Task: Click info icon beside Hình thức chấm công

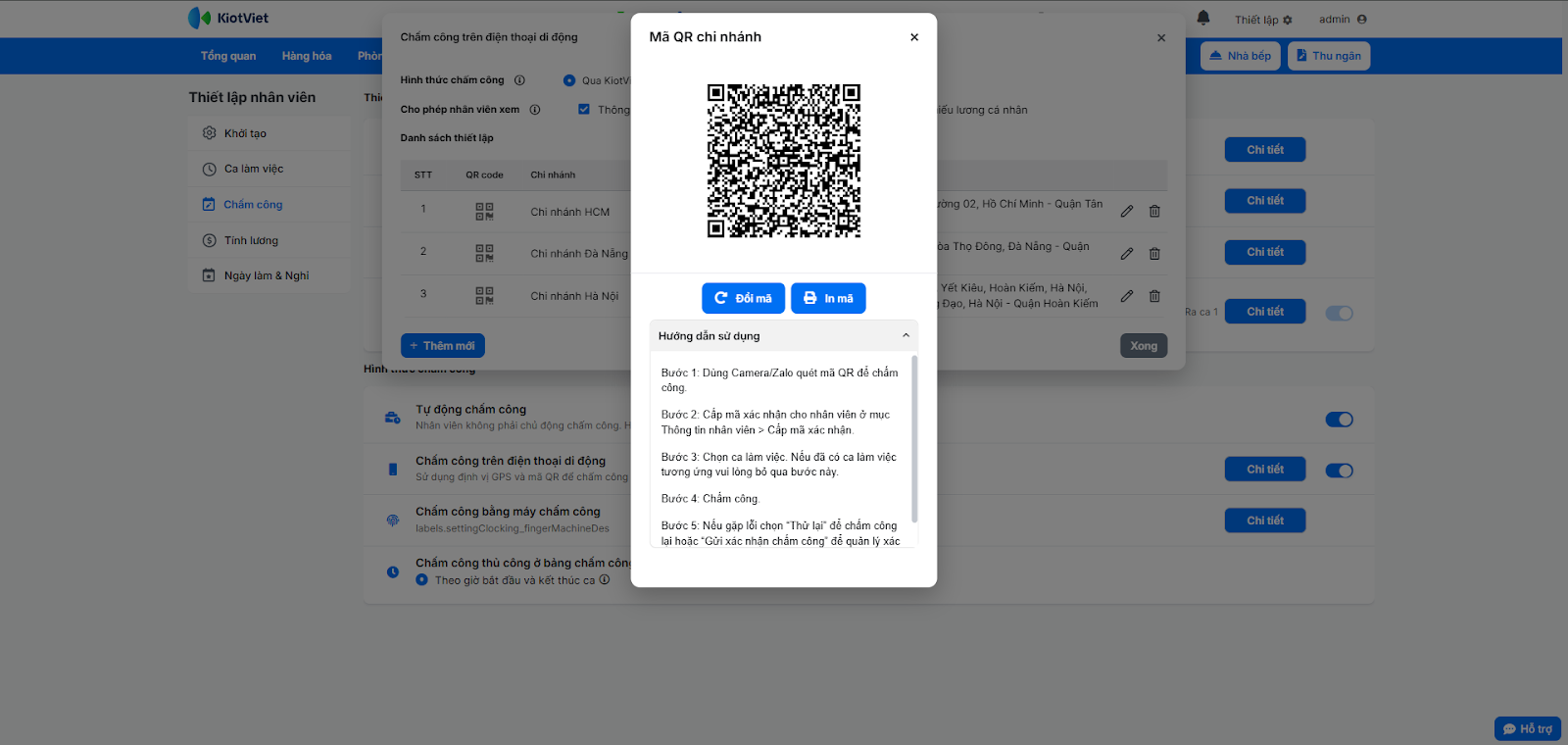Action: (x=519, y=80)
